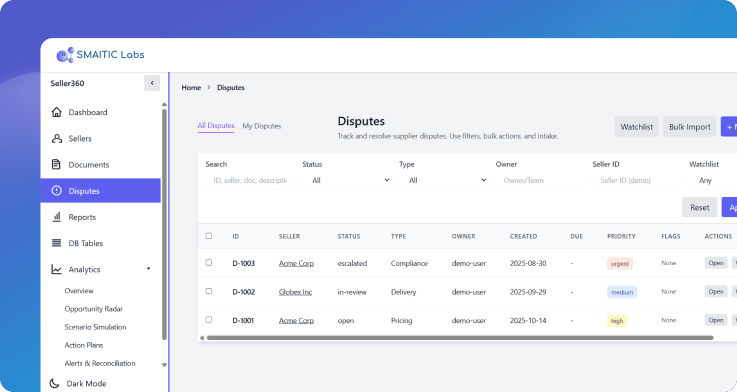Click the D-1003 ID cell
The image size is (737, 392).
click(243, 263)
